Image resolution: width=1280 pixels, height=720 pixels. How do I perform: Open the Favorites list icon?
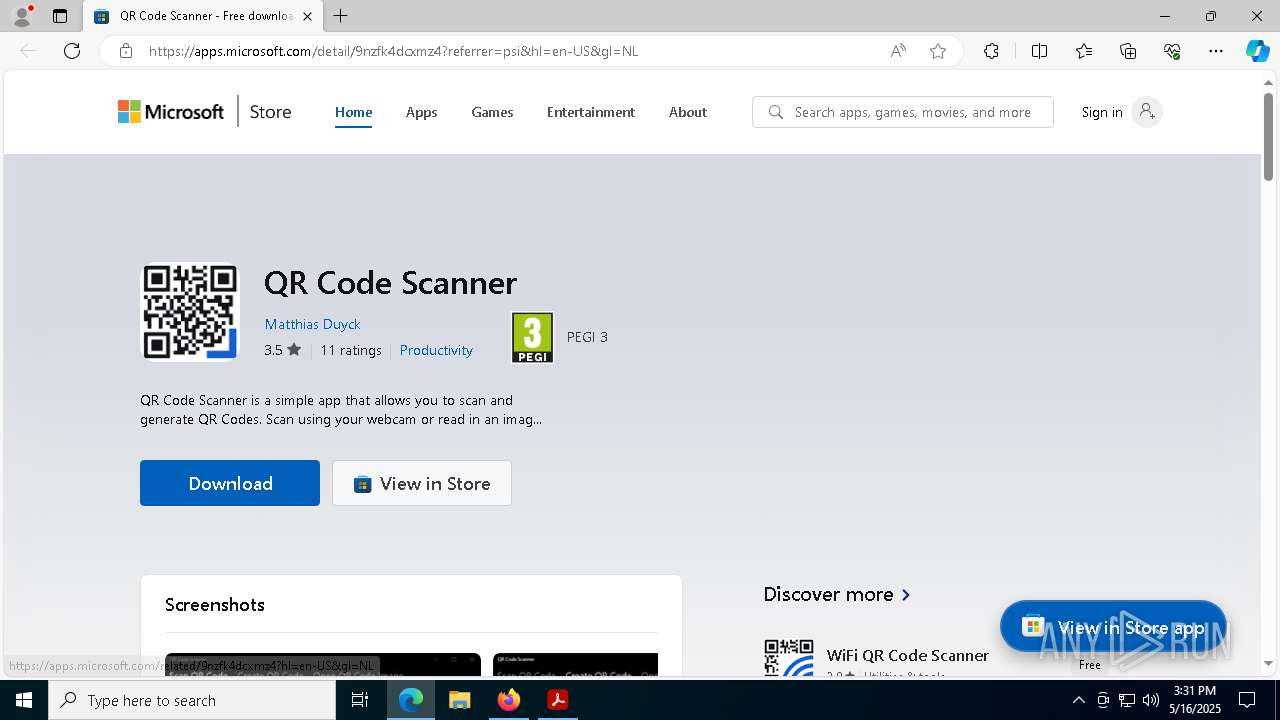pyautogui.click(x=1084, y=51)
